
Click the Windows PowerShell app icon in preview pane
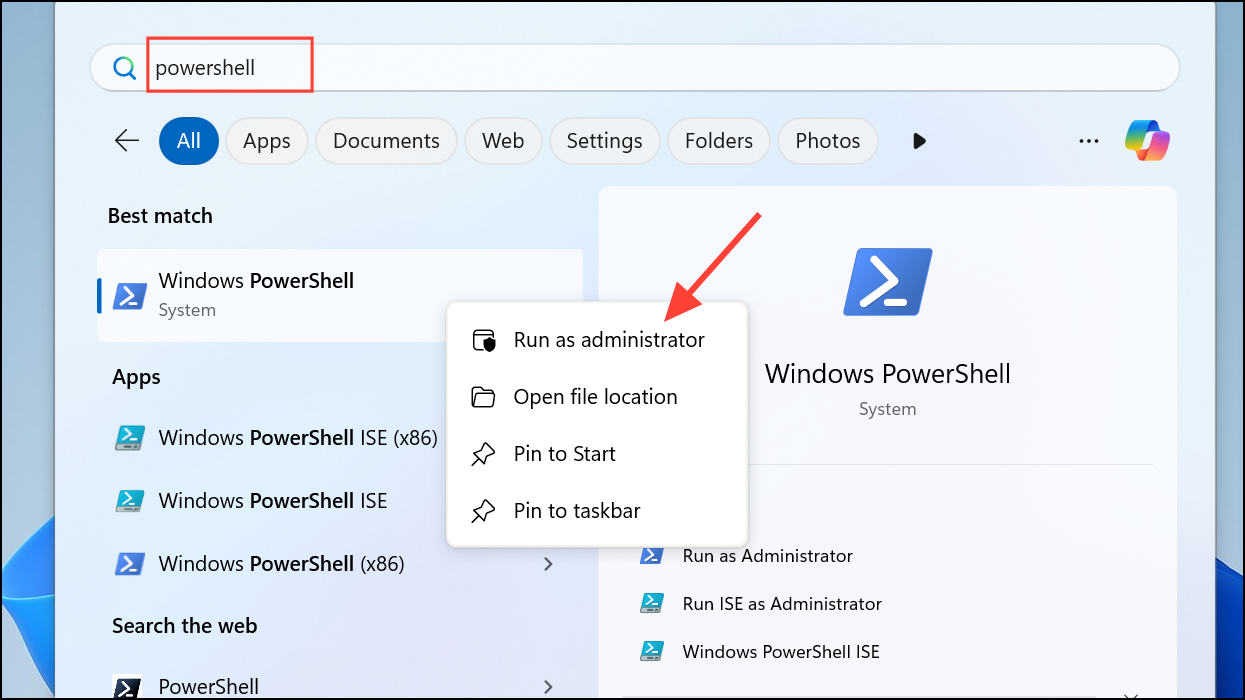(886, 281)
